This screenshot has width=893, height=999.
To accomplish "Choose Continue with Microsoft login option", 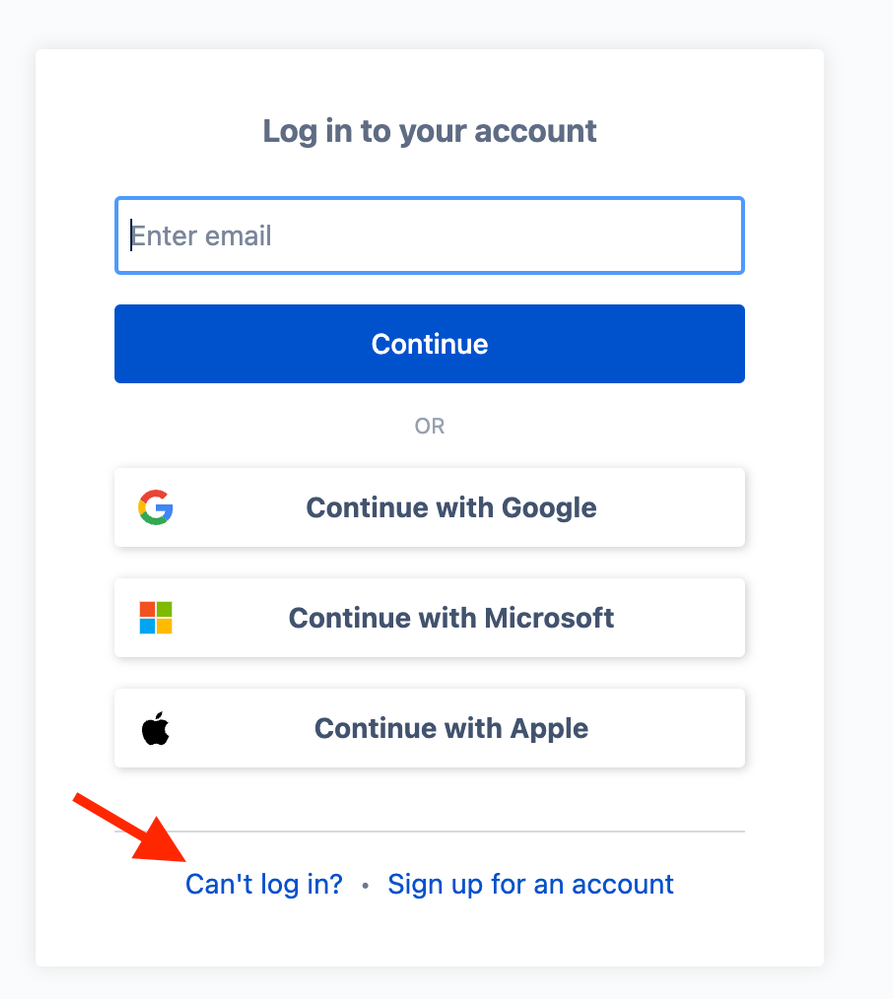I will [x=429, y=618].
